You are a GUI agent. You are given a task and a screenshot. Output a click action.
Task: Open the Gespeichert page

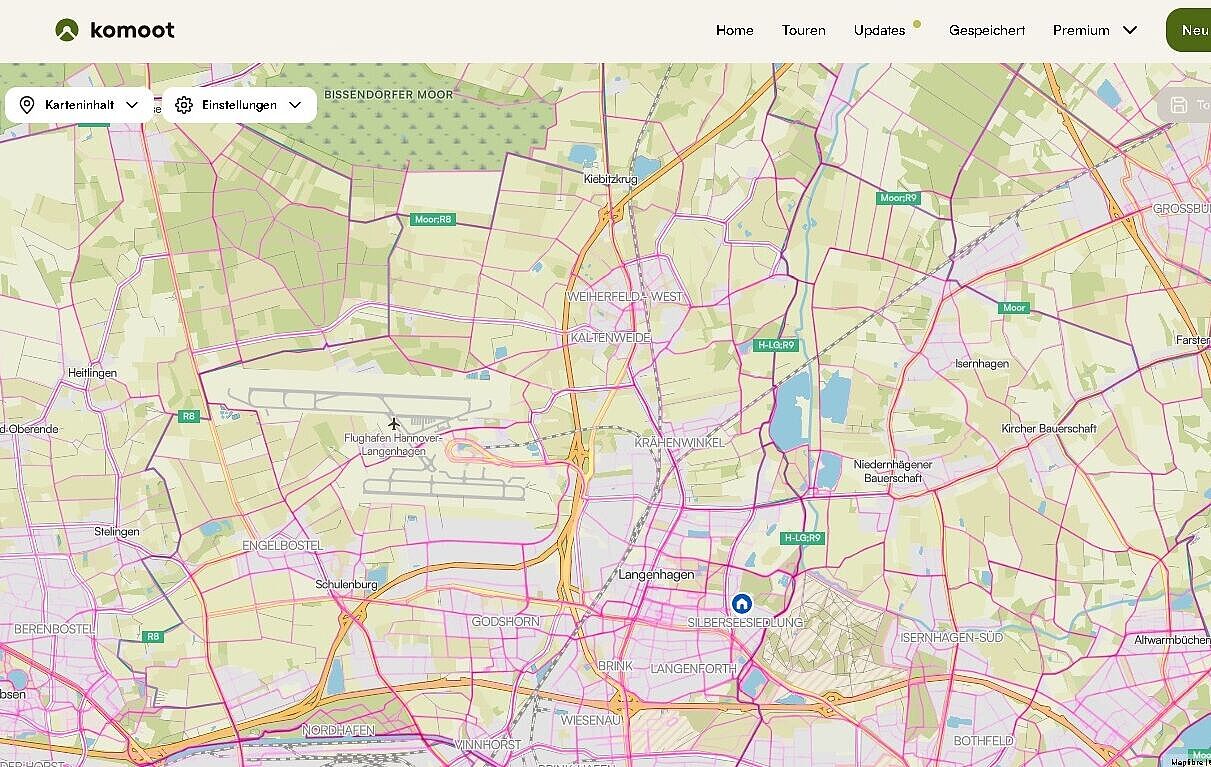pyautogui.click(x=987, y=30)
